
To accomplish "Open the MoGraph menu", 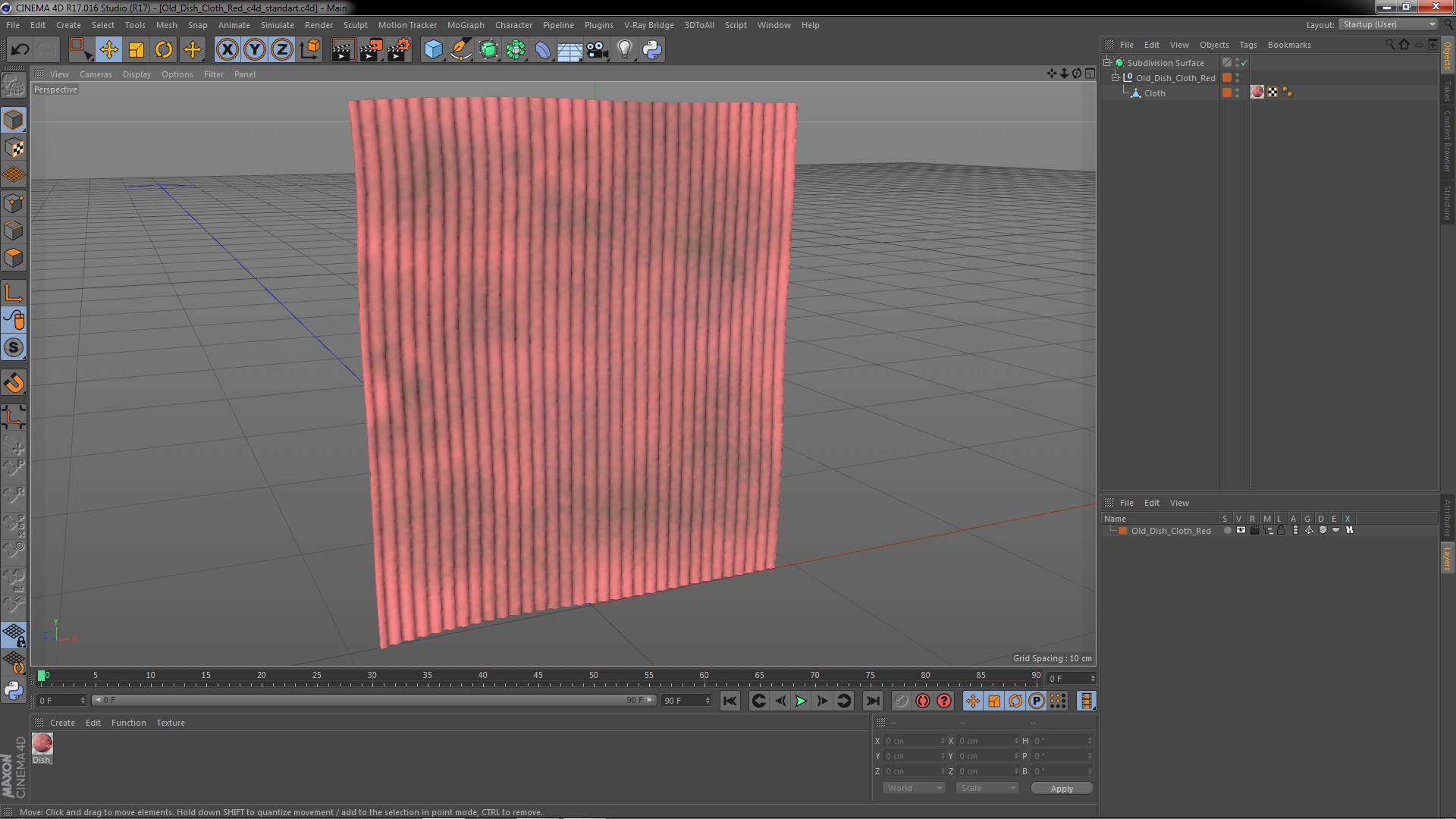I will 465,25.
